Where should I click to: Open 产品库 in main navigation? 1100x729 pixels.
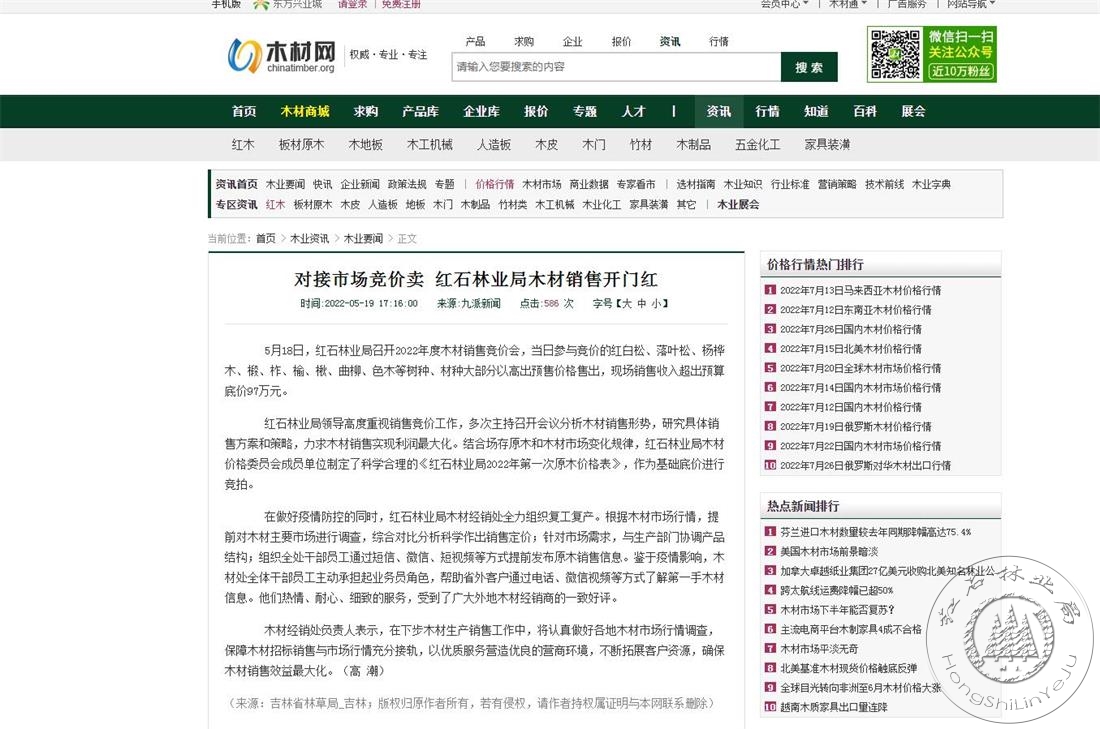point(420,111)
